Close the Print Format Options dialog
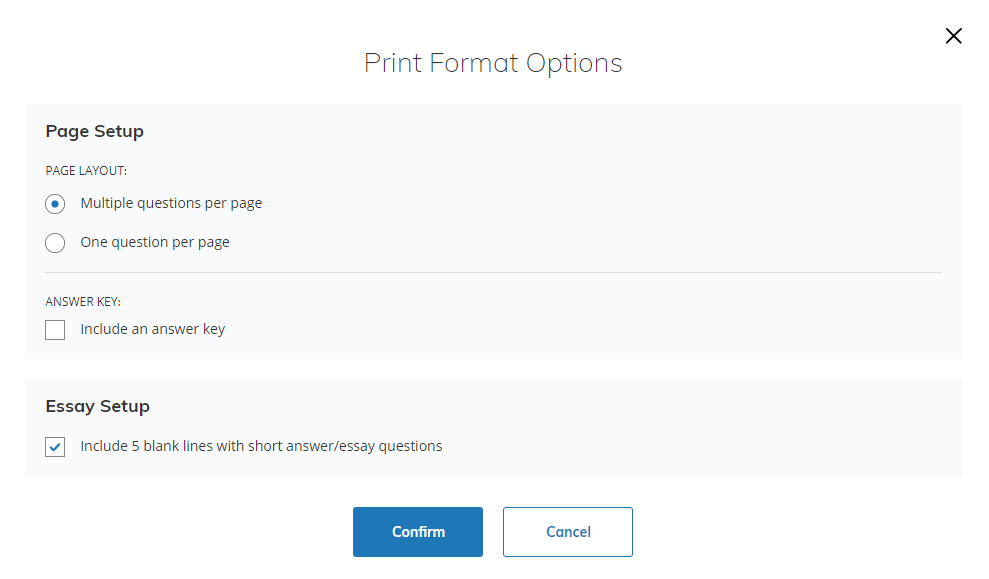 953,35
